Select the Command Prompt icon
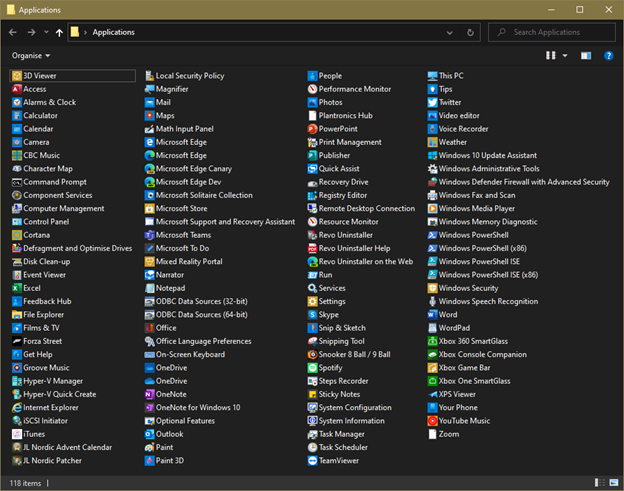The width and height of the screenshot is (624, 491). click(x=17, y=182)
